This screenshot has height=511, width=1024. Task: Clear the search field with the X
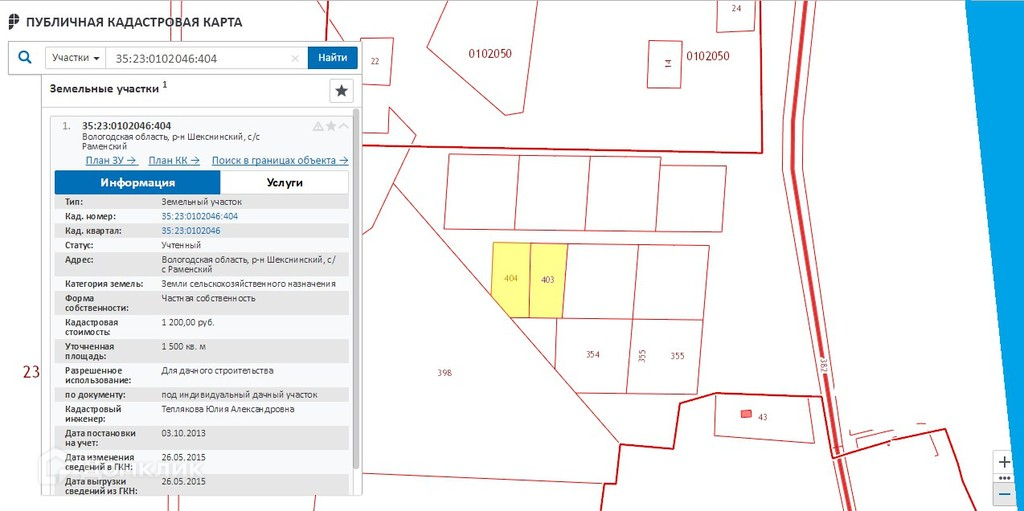295,58
